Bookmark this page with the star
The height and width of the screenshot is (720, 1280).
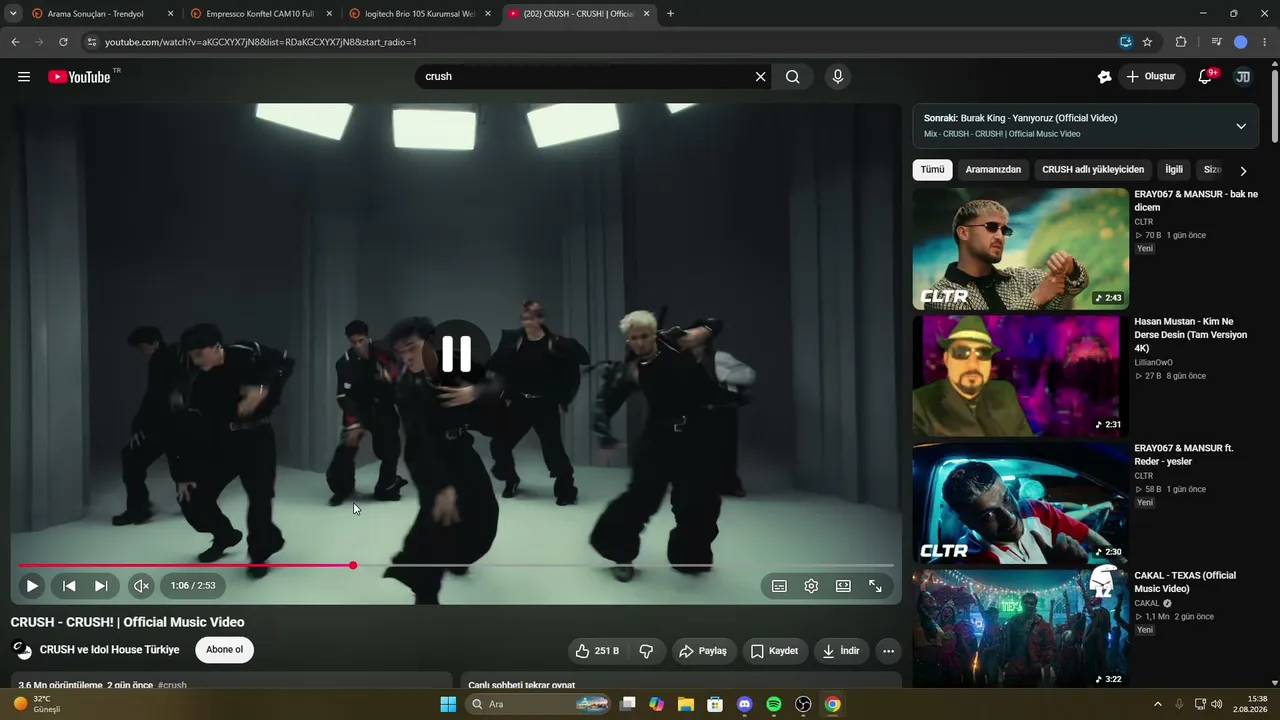click(x=1147, y=42)
